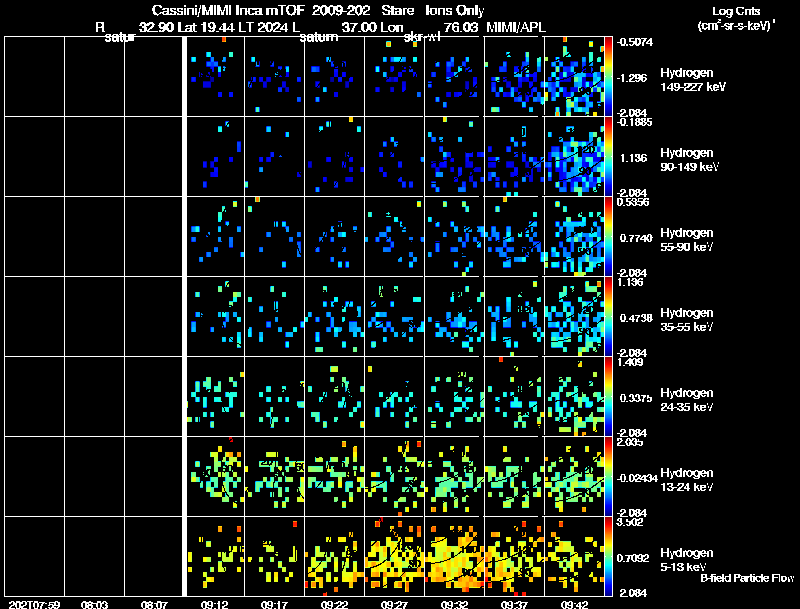Open the Hydrogen 5-13 keV panel at 09:27
Viewport: 800px width, 609px height.
click(x=394, y=556)
